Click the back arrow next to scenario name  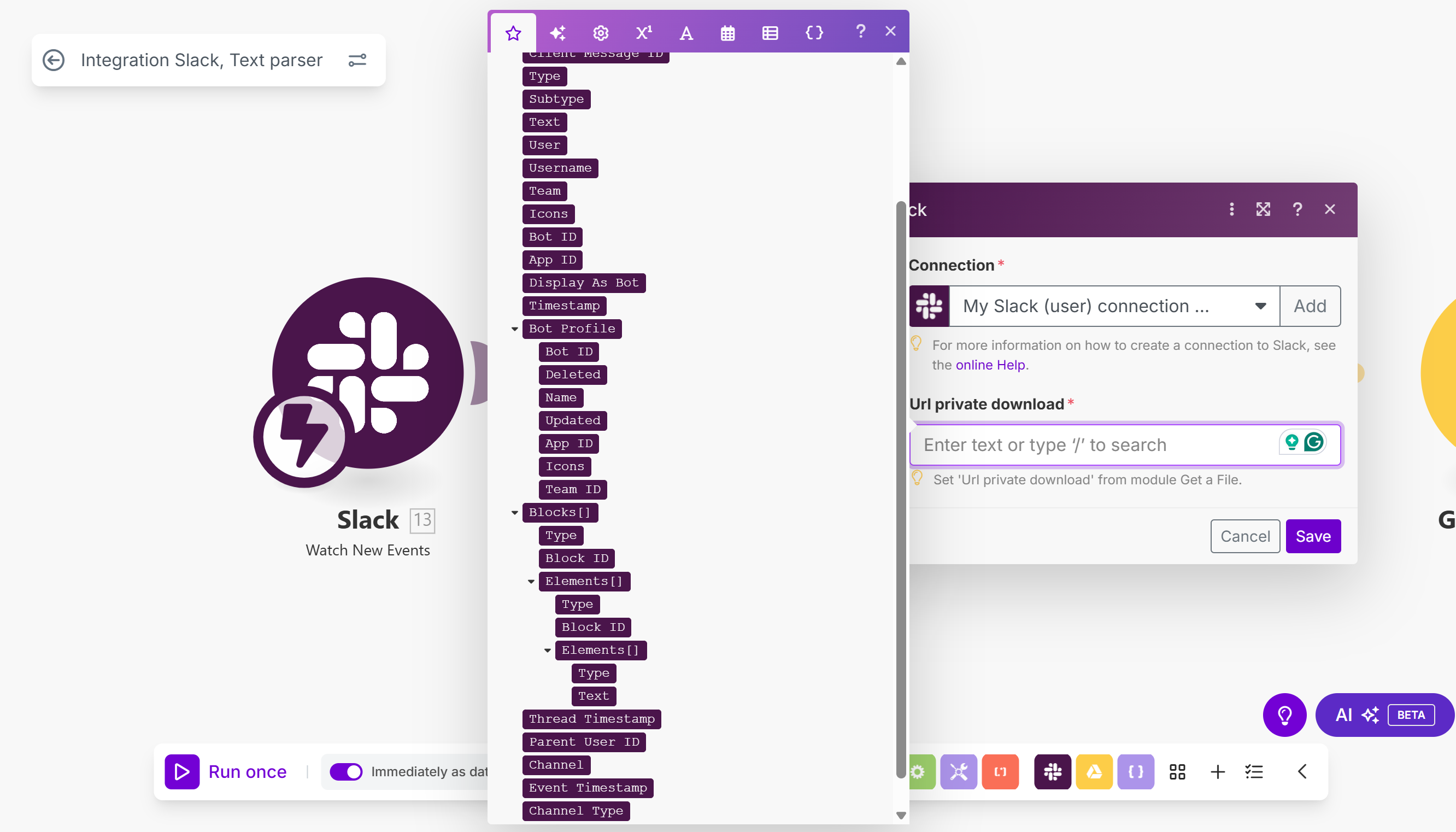[x=54, y=60]
